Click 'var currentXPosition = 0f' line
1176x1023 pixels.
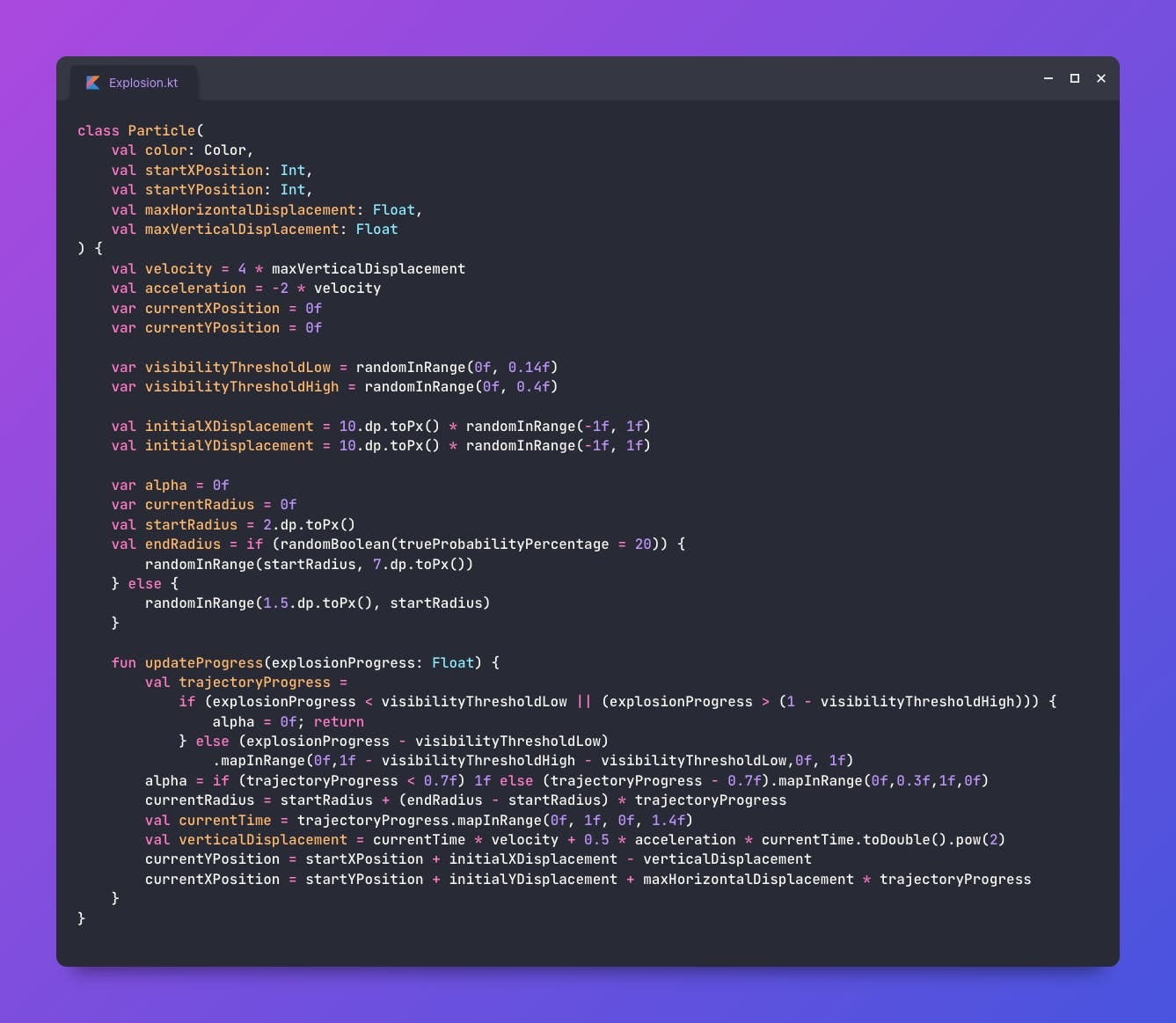[x=216, y=308]
